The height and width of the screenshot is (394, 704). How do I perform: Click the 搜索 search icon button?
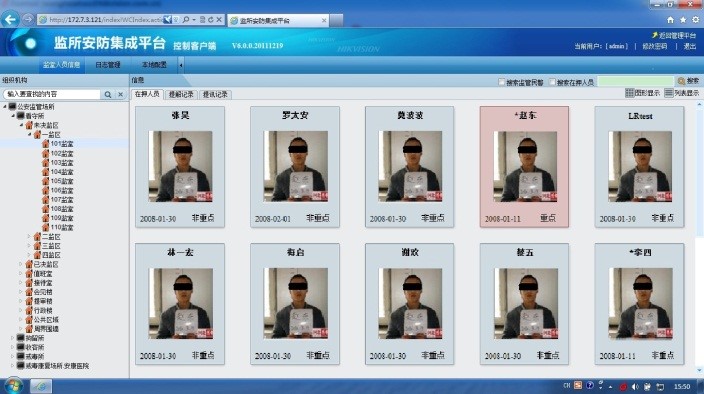pos(681,81)
